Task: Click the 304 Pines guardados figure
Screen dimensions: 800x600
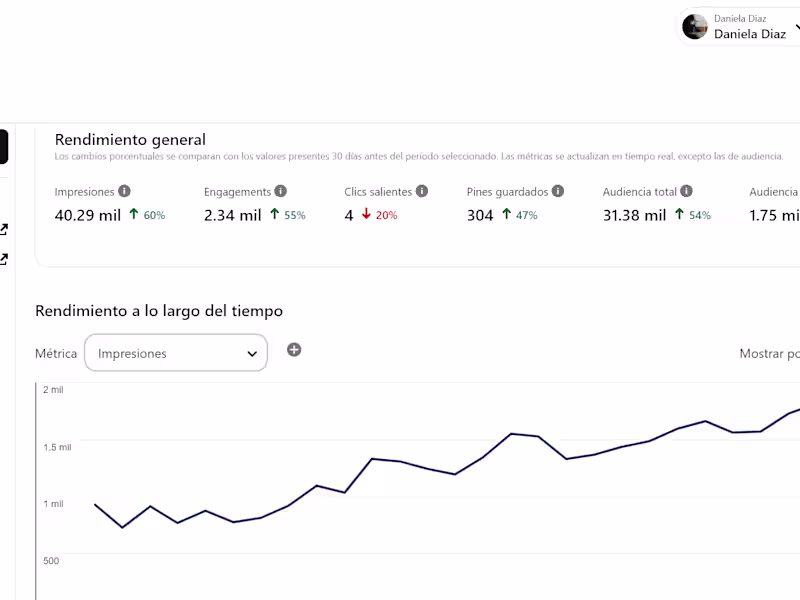Action: [x=480, y=215]
